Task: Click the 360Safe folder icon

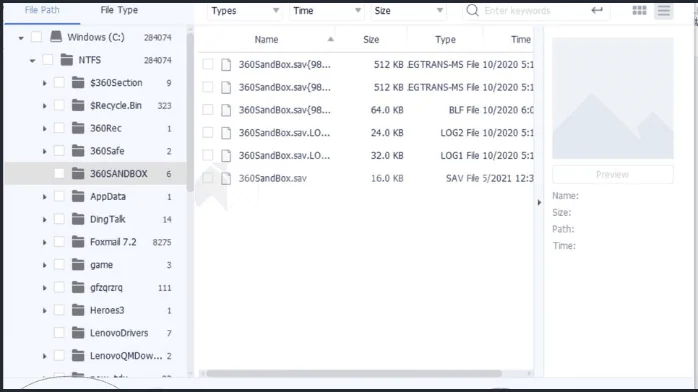Action: [x=78, y=151]
